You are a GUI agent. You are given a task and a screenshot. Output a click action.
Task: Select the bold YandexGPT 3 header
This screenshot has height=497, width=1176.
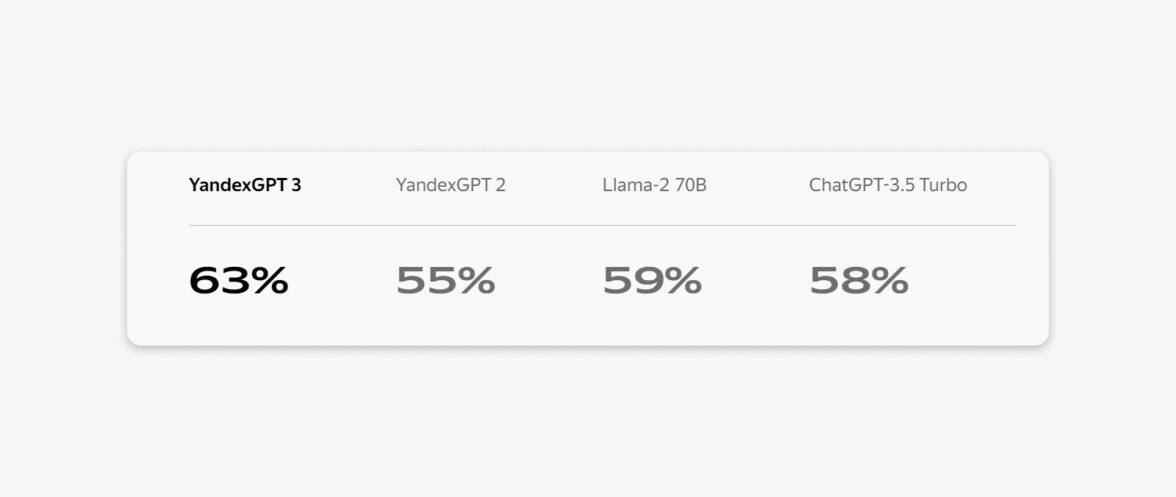click(245, 185)
